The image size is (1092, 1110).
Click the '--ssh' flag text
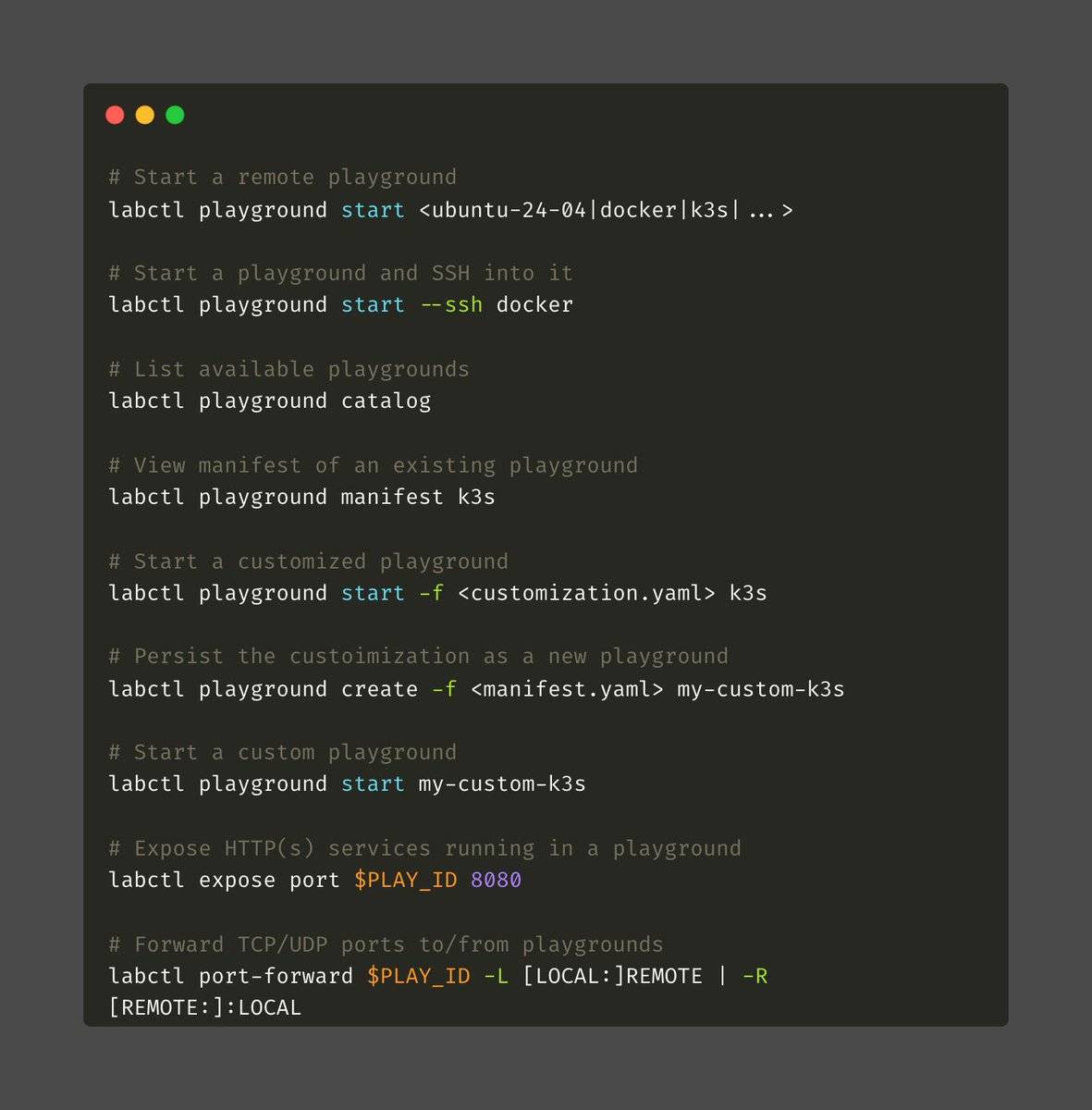click(x=450, y=305)
